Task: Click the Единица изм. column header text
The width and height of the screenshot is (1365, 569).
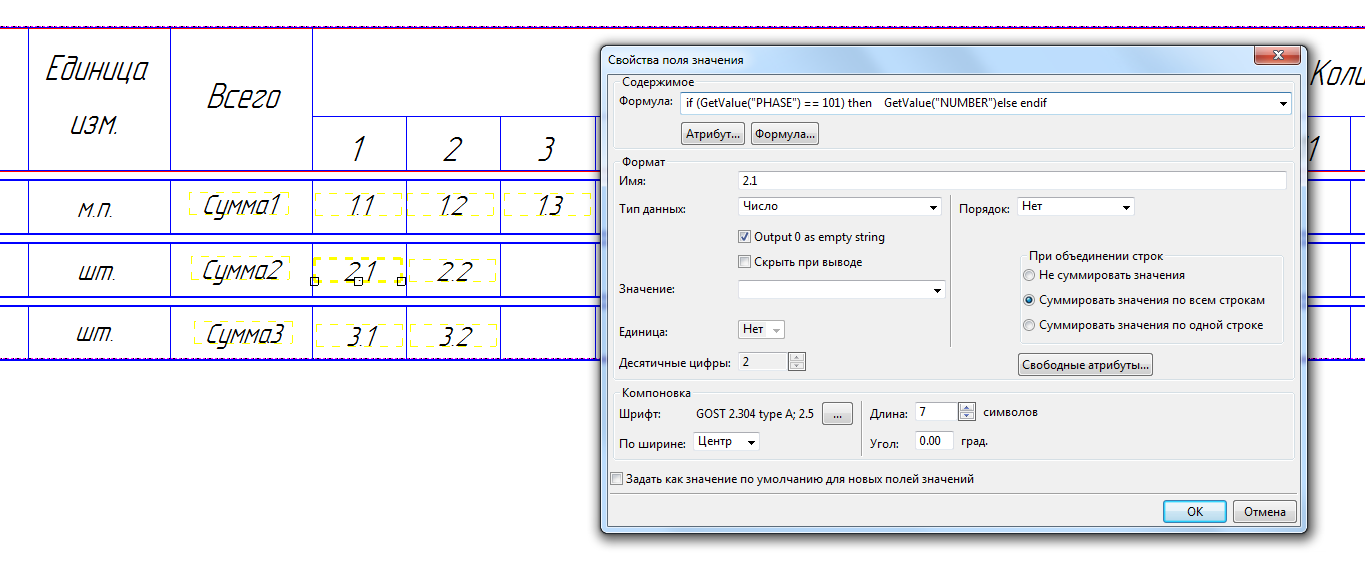Action: click(97, 98)
